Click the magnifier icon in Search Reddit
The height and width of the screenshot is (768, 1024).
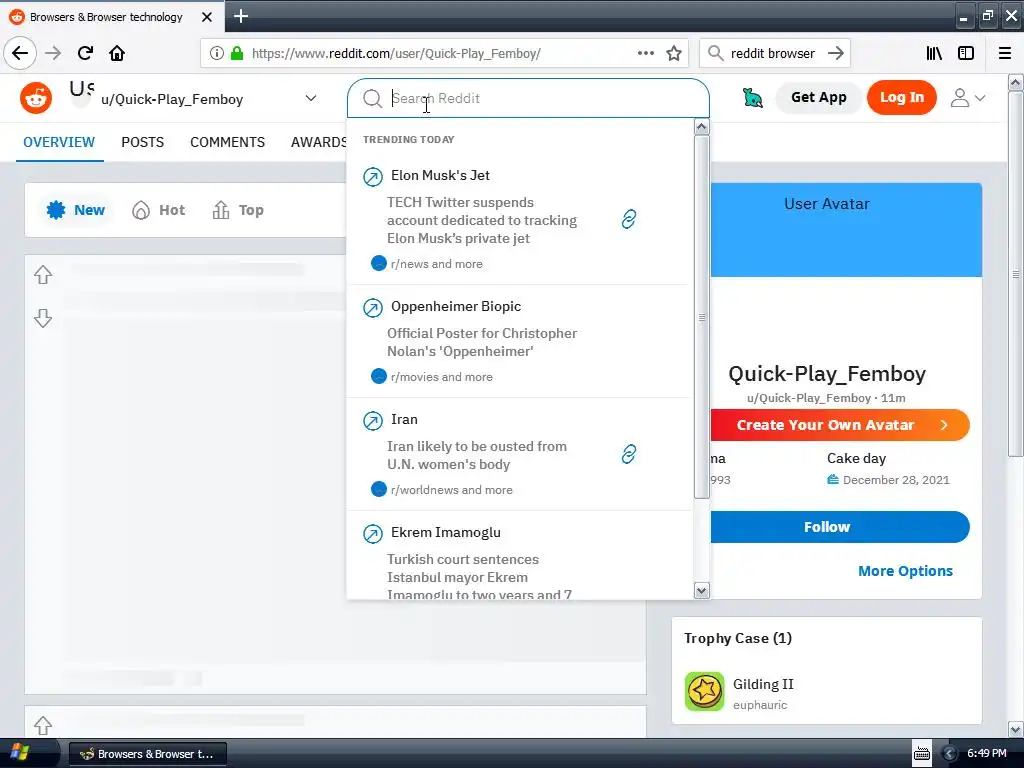(x=373, y=99)
